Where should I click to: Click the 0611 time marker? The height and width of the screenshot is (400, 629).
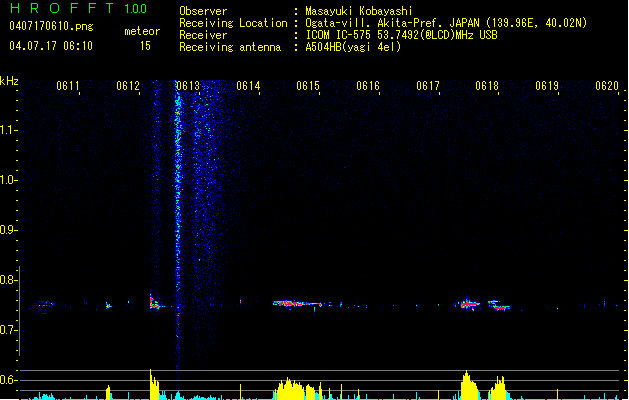pos(68,86)
